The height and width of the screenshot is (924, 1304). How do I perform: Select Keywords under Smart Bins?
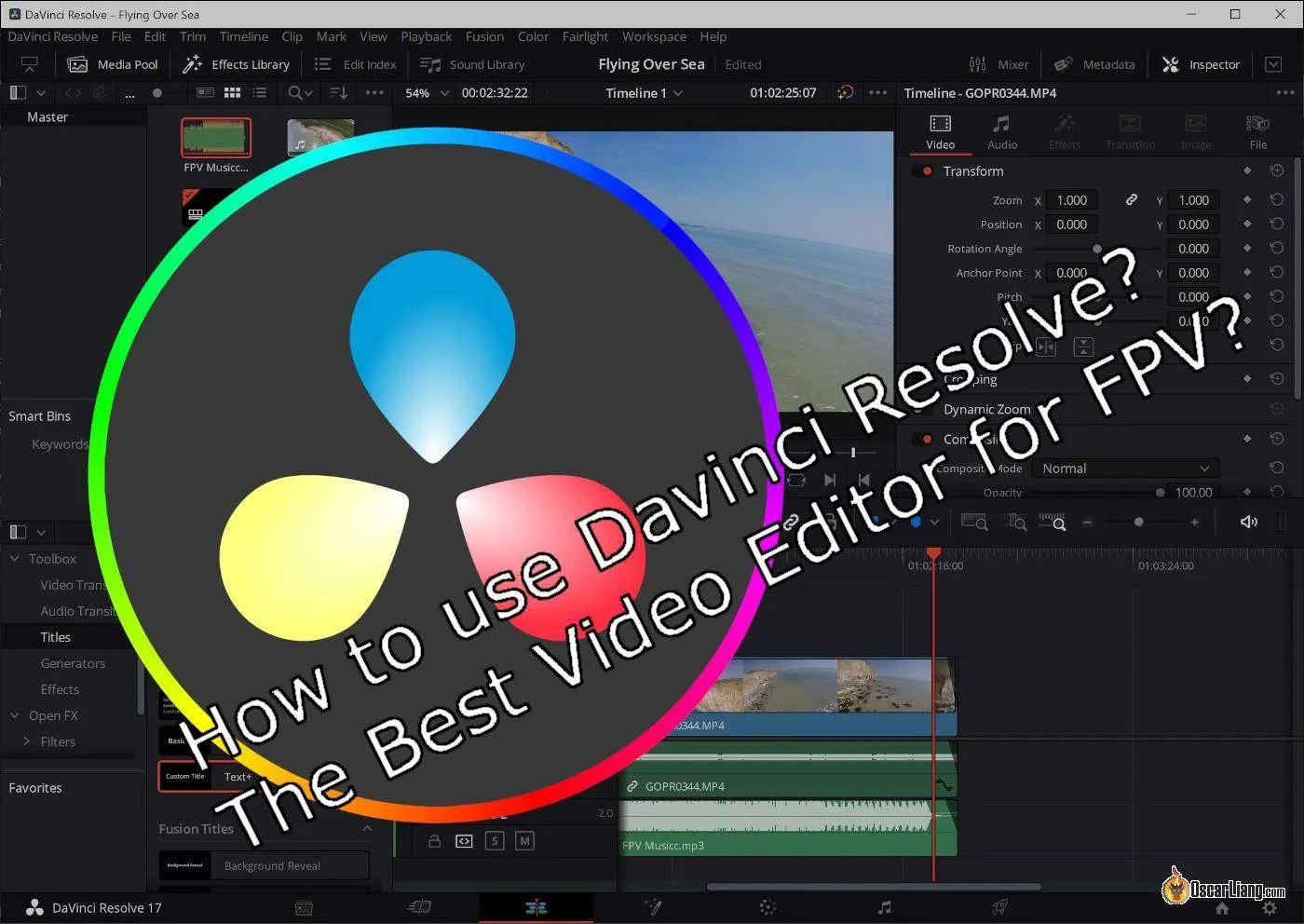pyautogui.click(x=60, y=444)
